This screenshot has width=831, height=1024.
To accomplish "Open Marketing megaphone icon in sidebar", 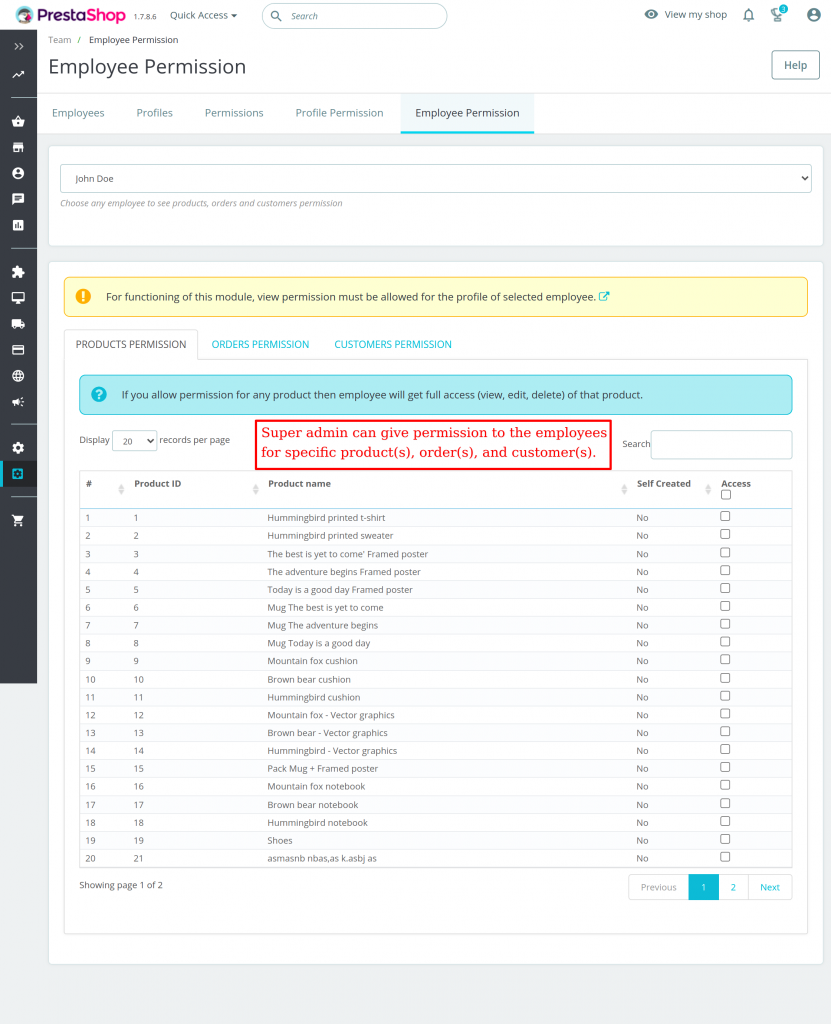I will 18,402.
